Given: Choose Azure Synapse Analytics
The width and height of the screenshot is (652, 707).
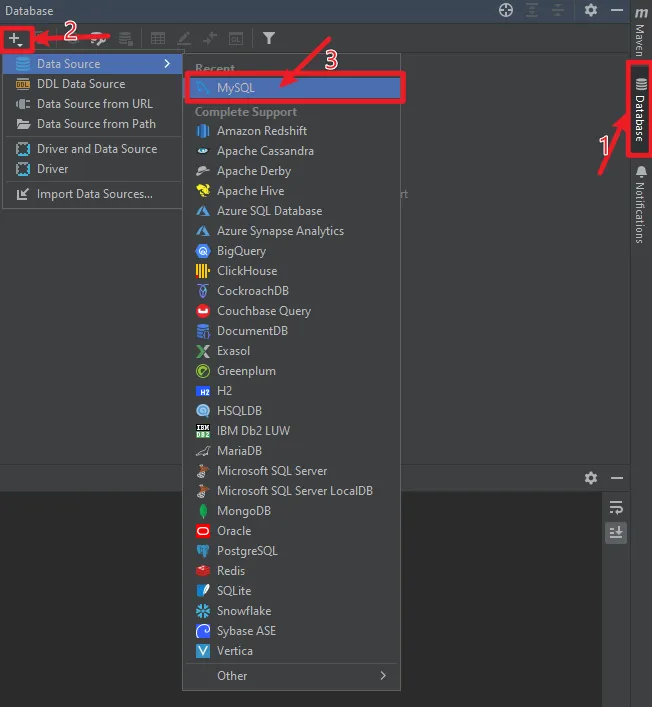Looking at the screenshot, I should [291, 231].
